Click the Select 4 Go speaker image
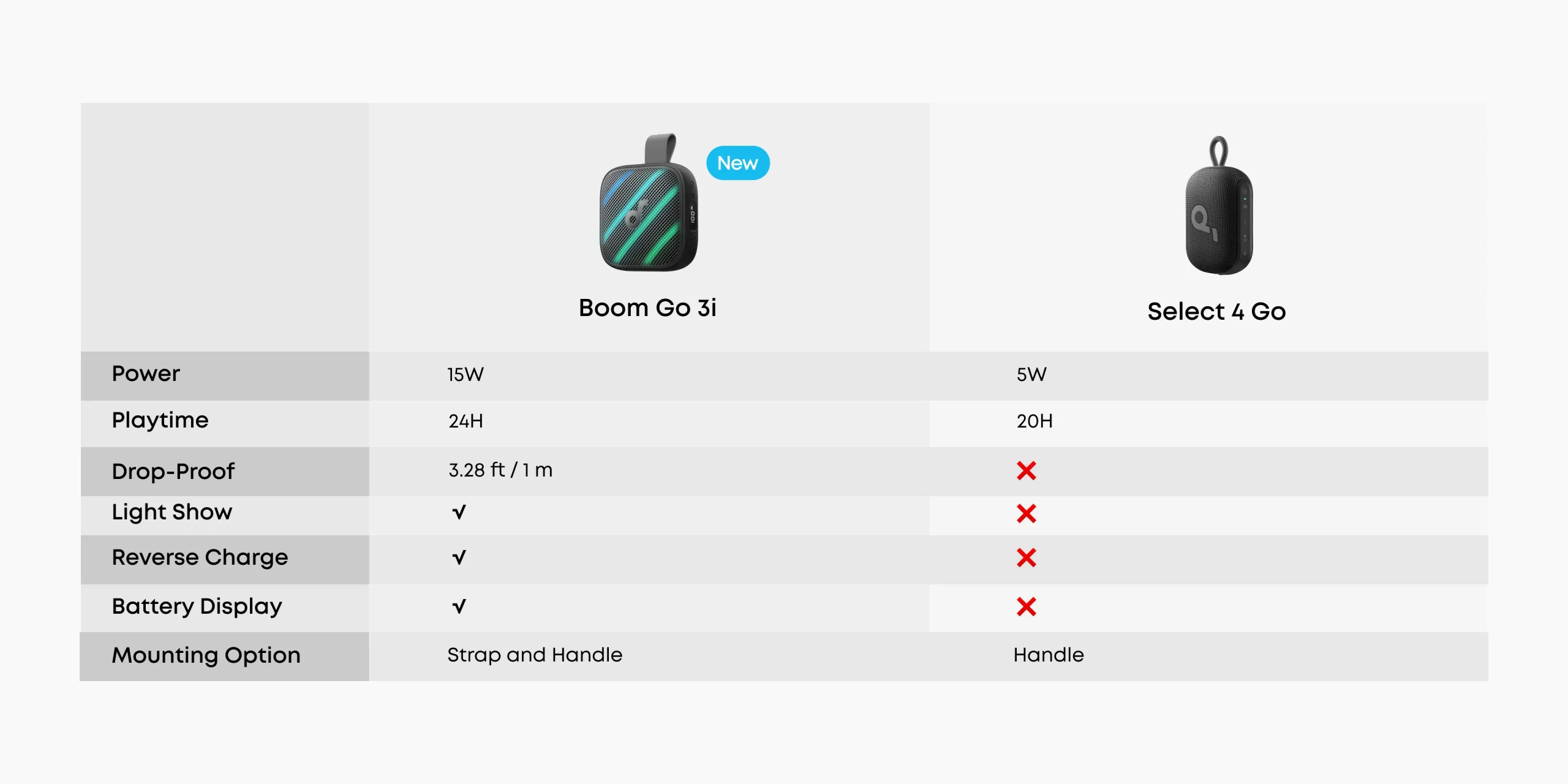This screenshot has height=784, width=1568. pyautogui.click(x=1219, y=205)
